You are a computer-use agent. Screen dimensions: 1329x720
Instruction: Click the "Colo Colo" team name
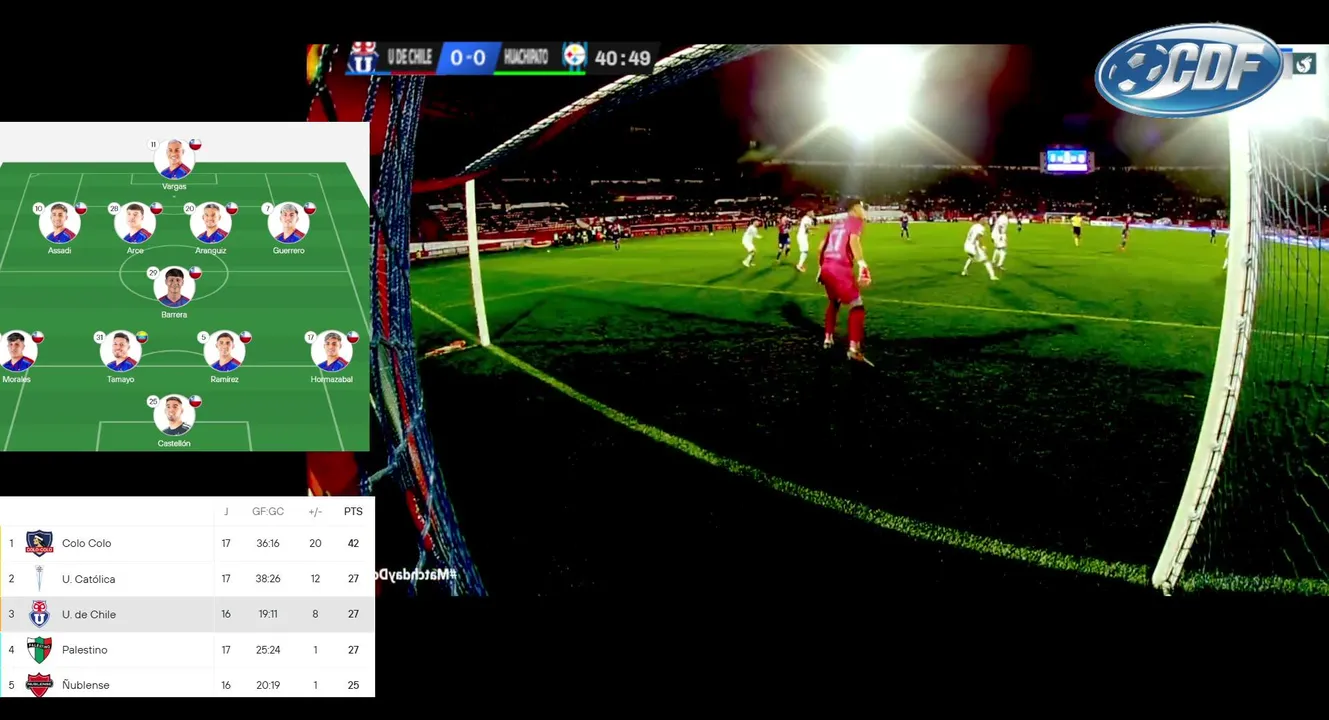pos(87,543)
